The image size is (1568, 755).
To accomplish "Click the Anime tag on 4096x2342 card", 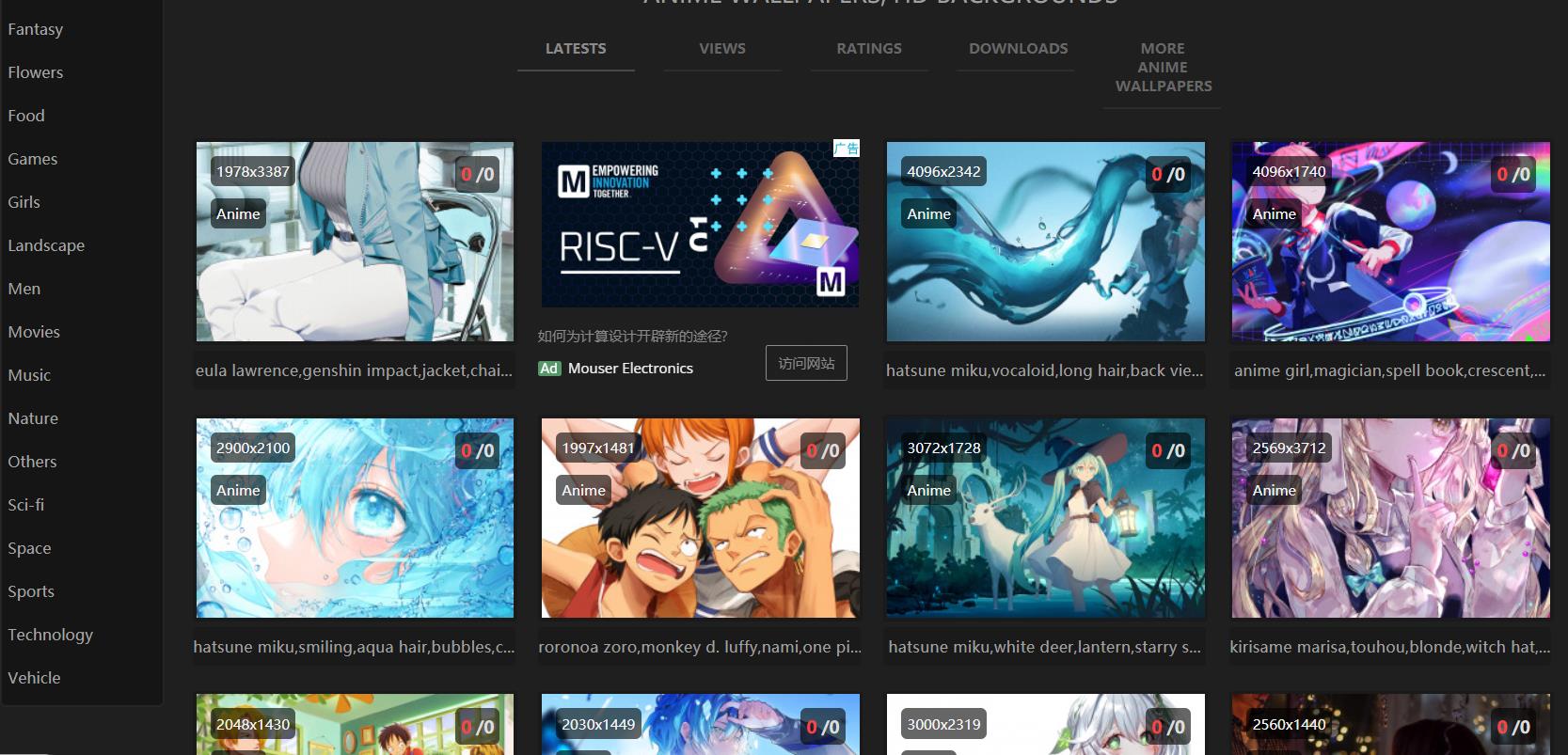I will pyautogui.click(x=929, y=213).
